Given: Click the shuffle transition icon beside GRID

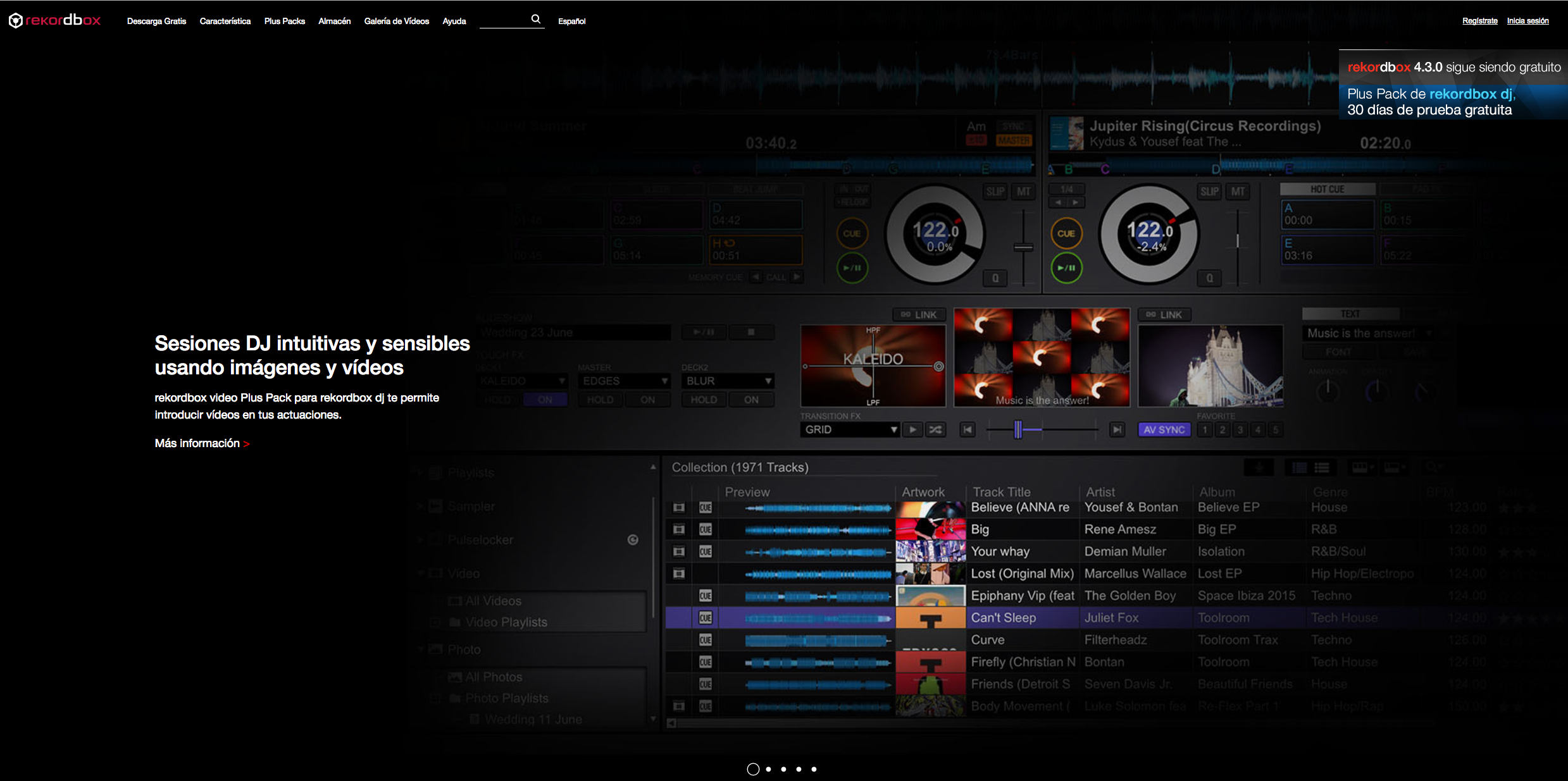Looking at the screenshot, I should pos(935,430).
